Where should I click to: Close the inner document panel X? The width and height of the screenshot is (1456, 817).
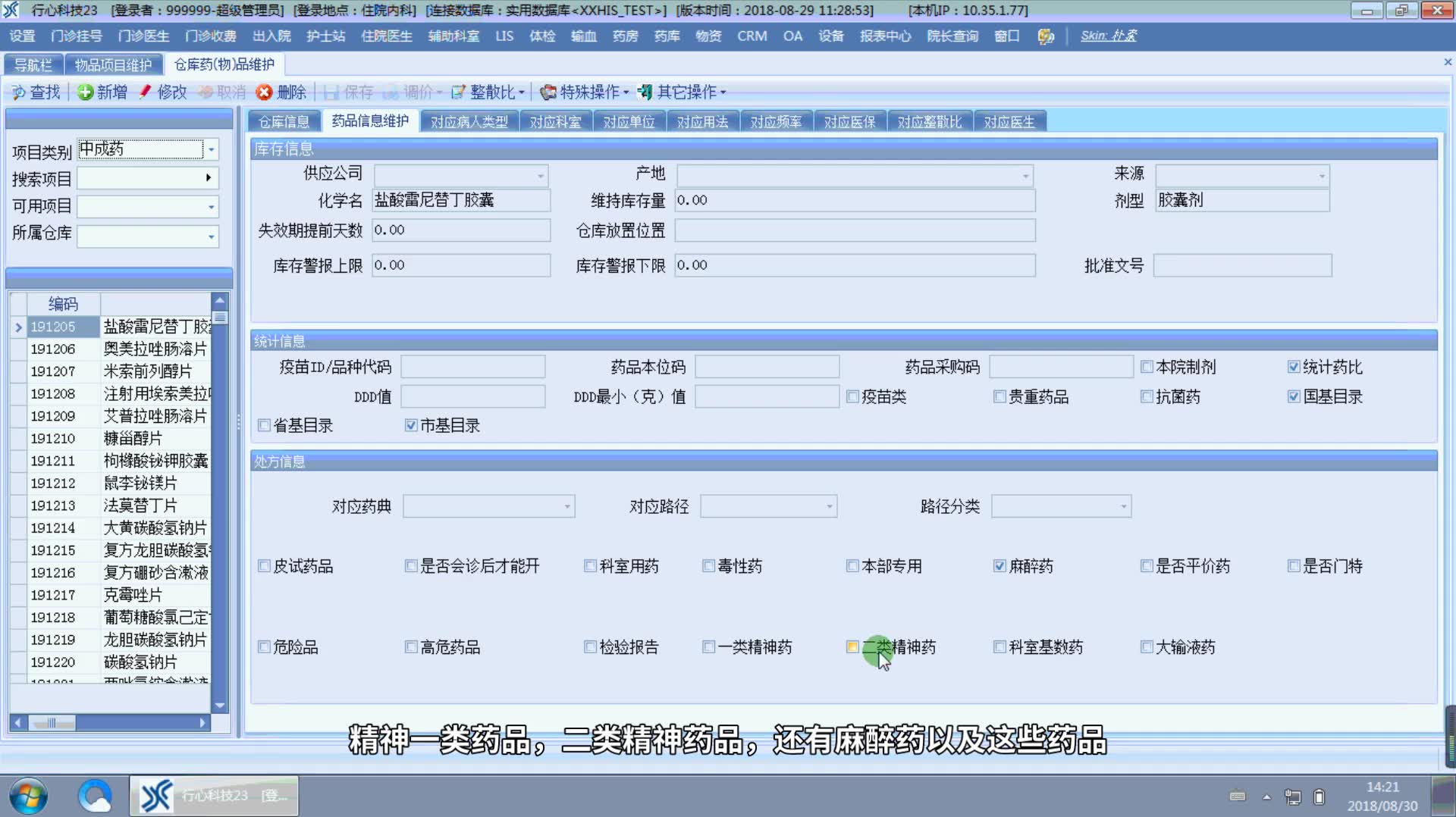1447,62
